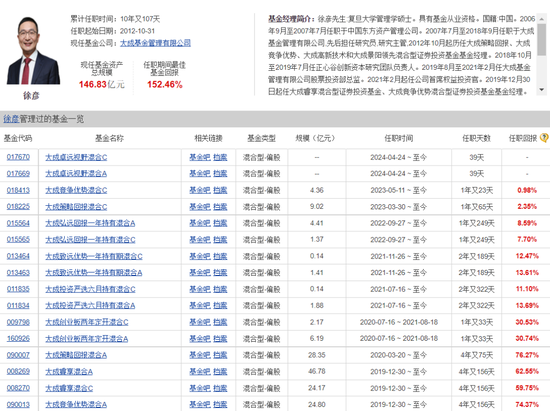Open the 大成卓远视野混合A fund page
The image size is (550, 411).
pos(76,174)
